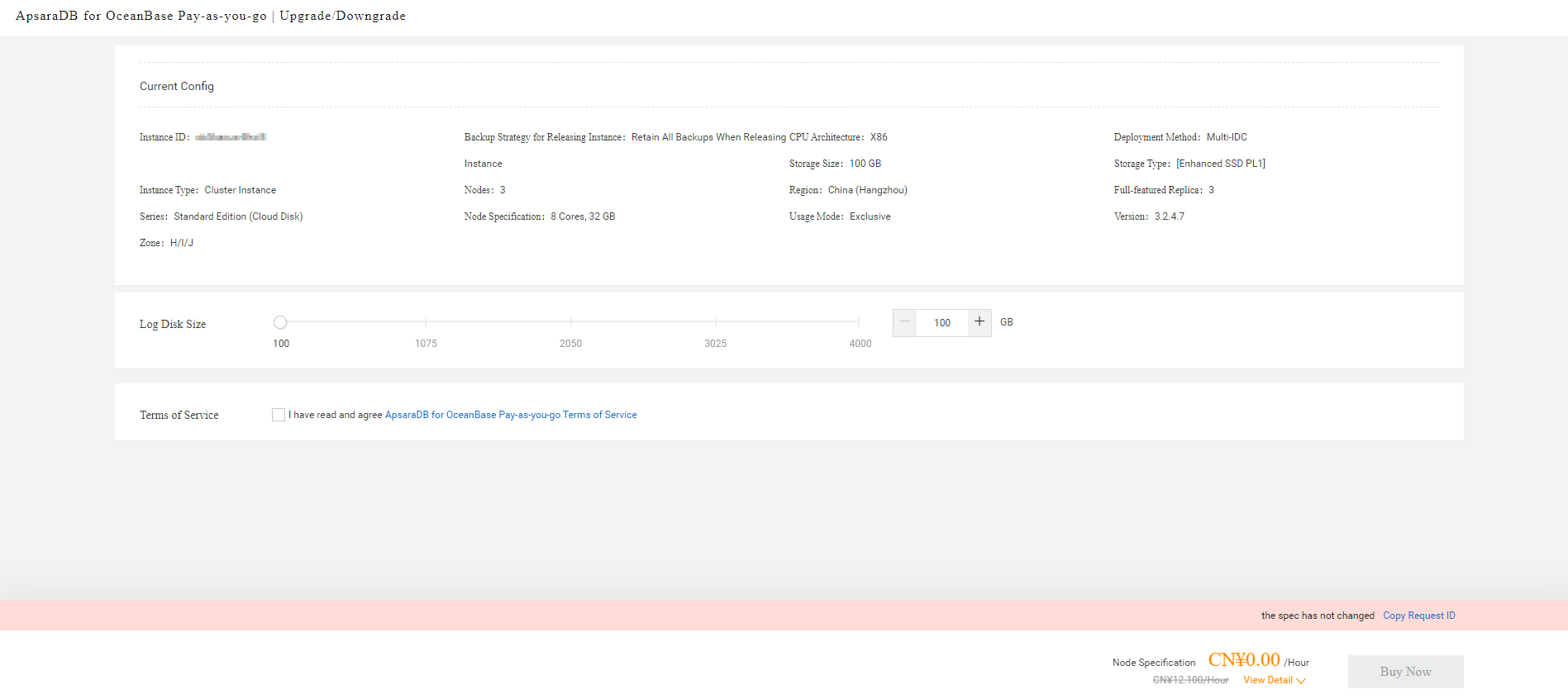The image size is (1568, 699).
Task: Click the Region 'China (Hangzhou)' value
Action: 868,190
